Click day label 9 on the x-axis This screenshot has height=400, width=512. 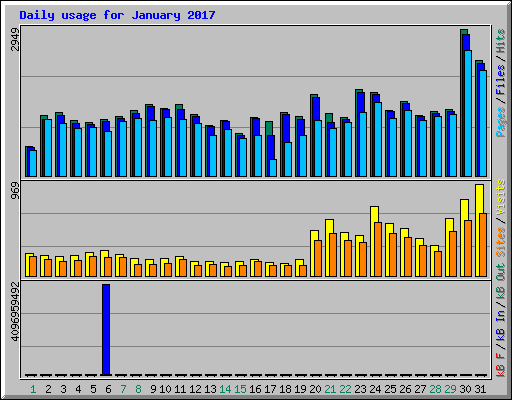click(x=153, y=389)
